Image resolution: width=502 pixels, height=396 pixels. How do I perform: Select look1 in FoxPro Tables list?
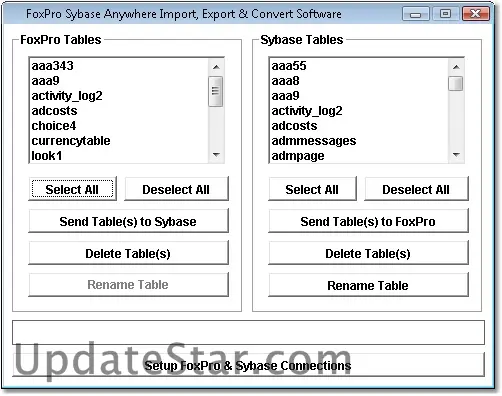pos(119,156)
